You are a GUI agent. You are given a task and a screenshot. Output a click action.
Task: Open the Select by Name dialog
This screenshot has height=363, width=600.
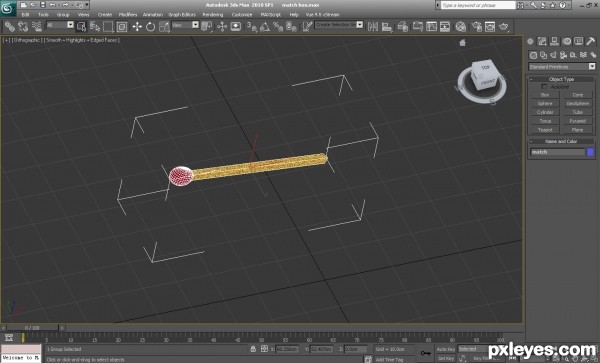pyautogui.click(x=95, y=26)
